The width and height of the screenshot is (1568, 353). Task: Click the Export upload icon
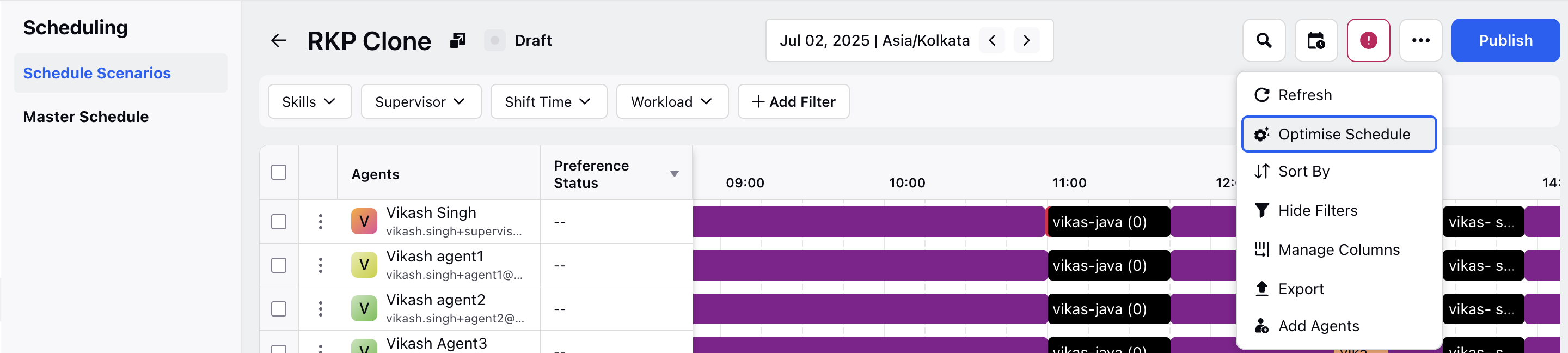pos(1262,289)
